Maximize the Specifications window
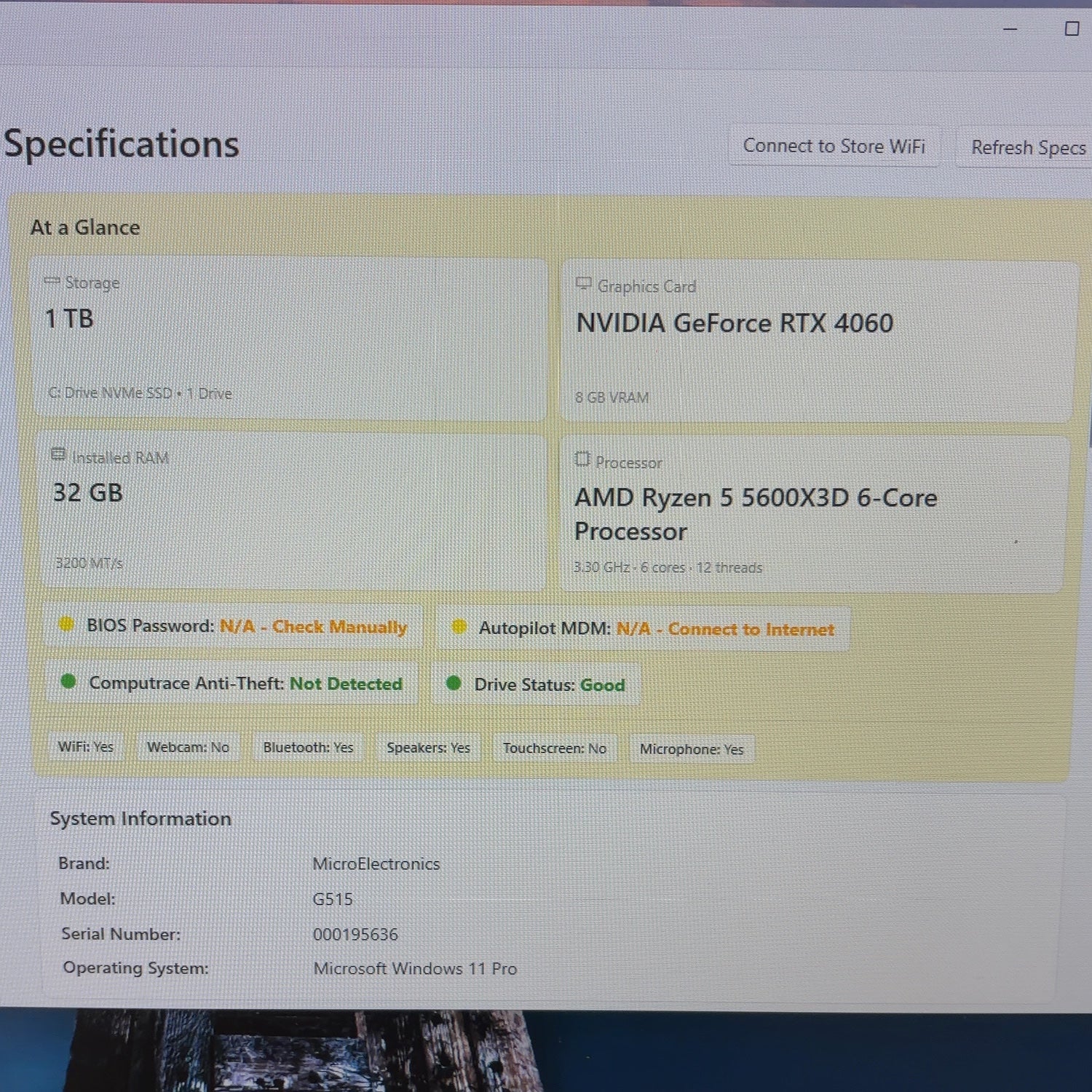1092x1092 pixels. coord(1072,29)
